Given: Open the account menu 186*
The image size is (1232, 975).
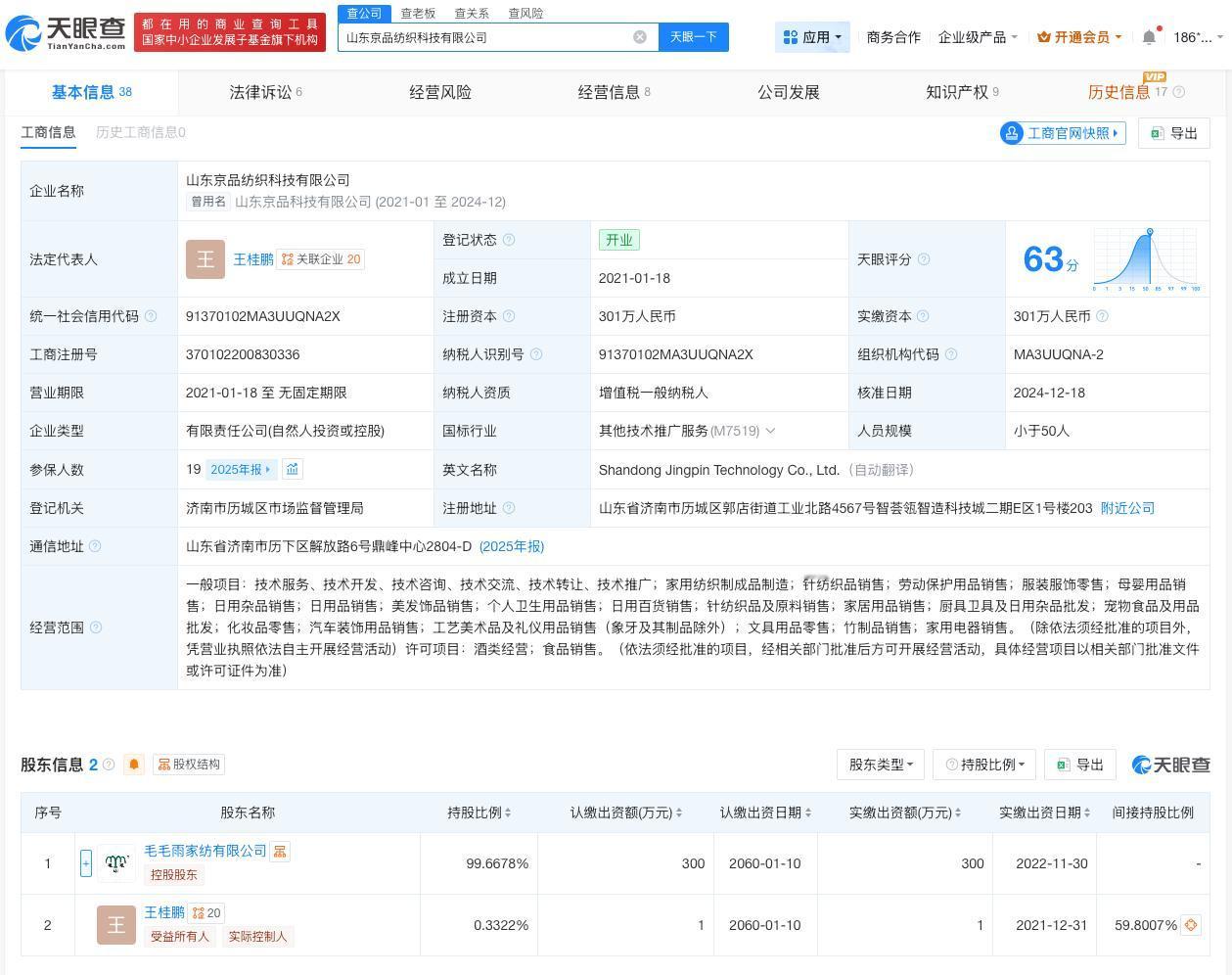Looking at the screenshot, I should coord(1198,37).
